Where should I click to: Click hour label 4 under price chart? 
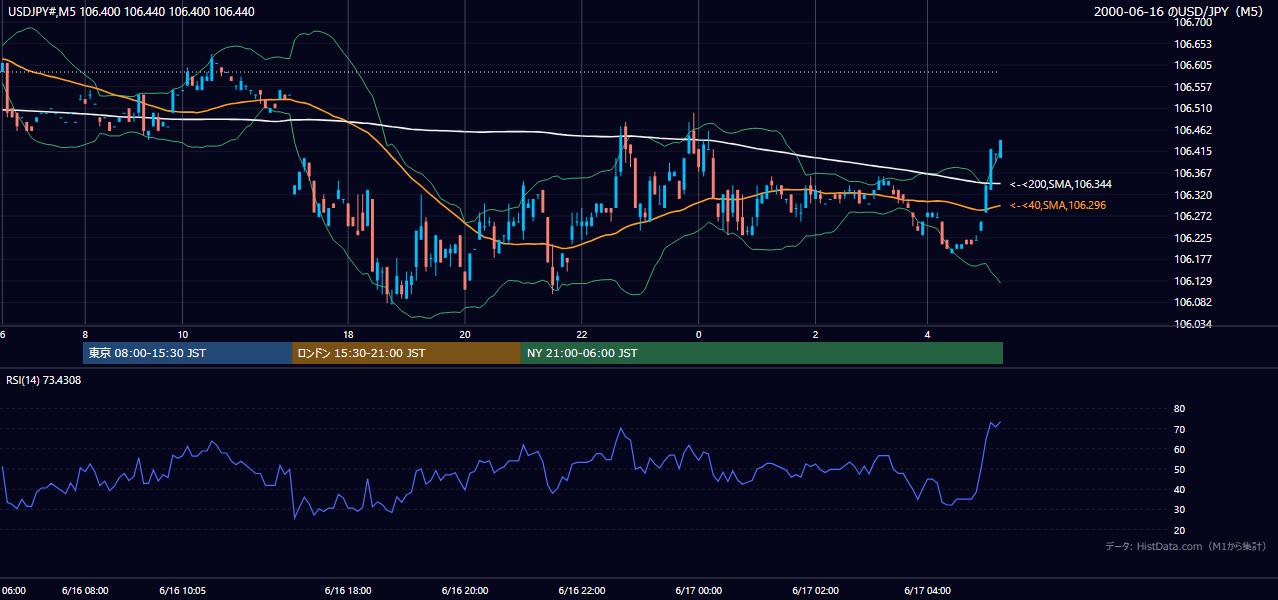coord(928,334)
